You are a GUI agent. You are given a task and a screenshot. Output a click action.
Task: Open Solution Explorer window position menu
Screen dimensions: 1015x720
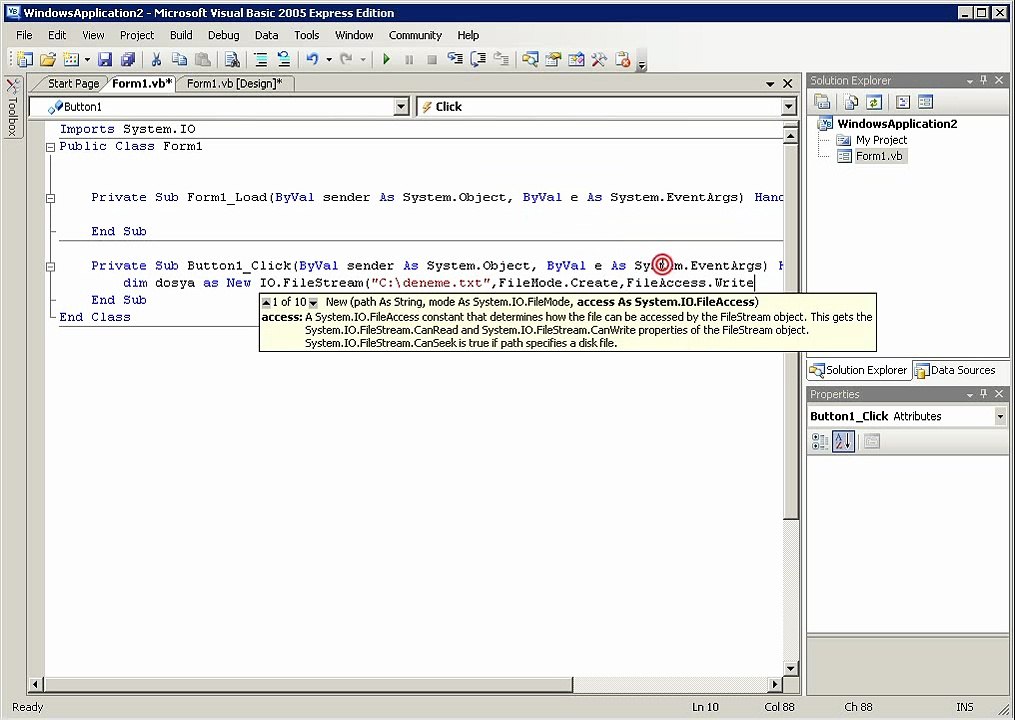coord(970,81)
